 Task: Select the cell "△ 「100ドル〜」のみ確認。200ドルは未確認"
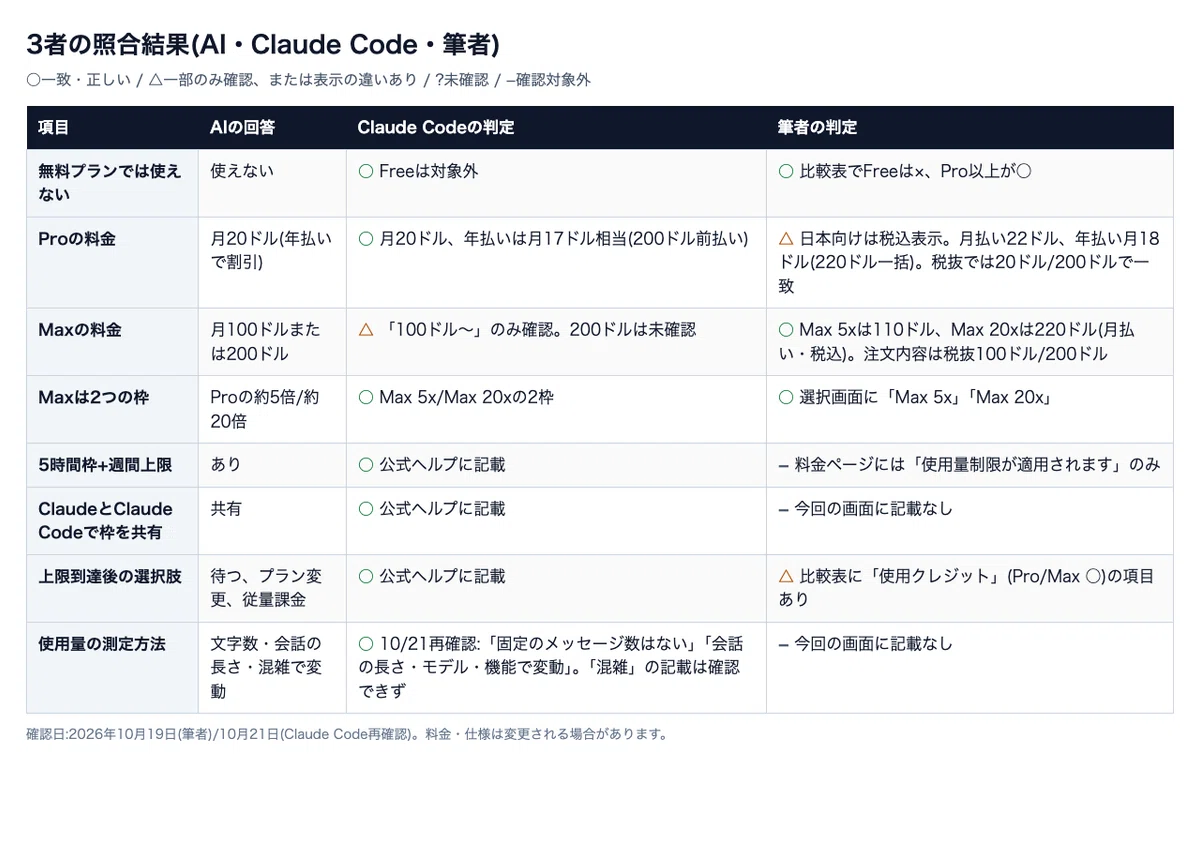click(556, 342)
